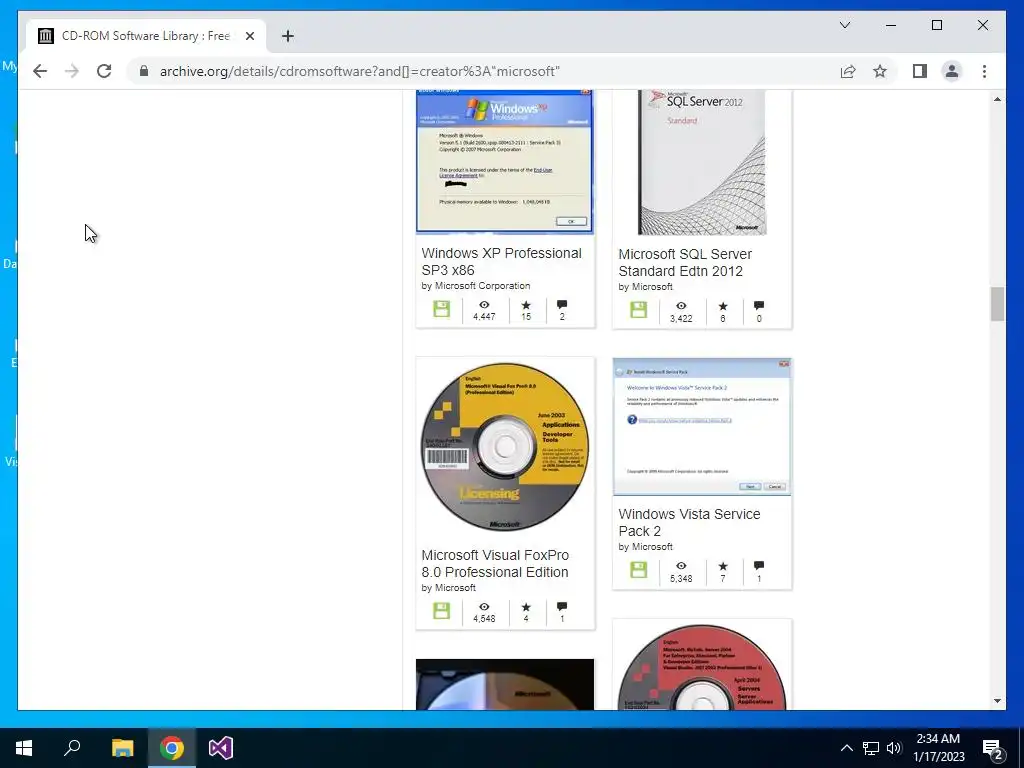Image resolution: width=1024 pixels, height=768 pixels.
Task: Click the reviews bubble on Vista Service Pack card
Action: 759,566
